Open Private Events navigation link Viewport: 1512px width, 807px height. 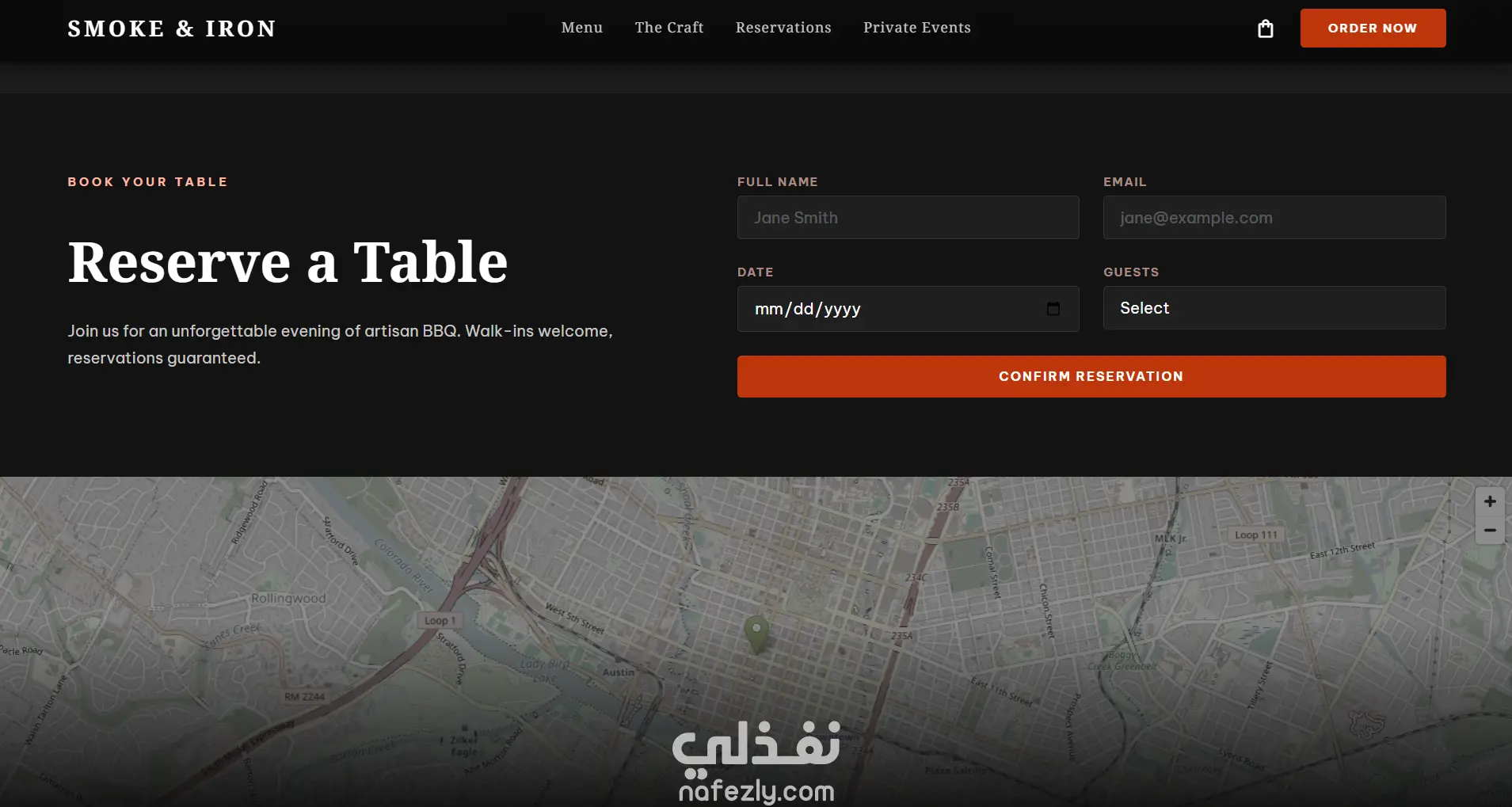[x=917, y=28]
